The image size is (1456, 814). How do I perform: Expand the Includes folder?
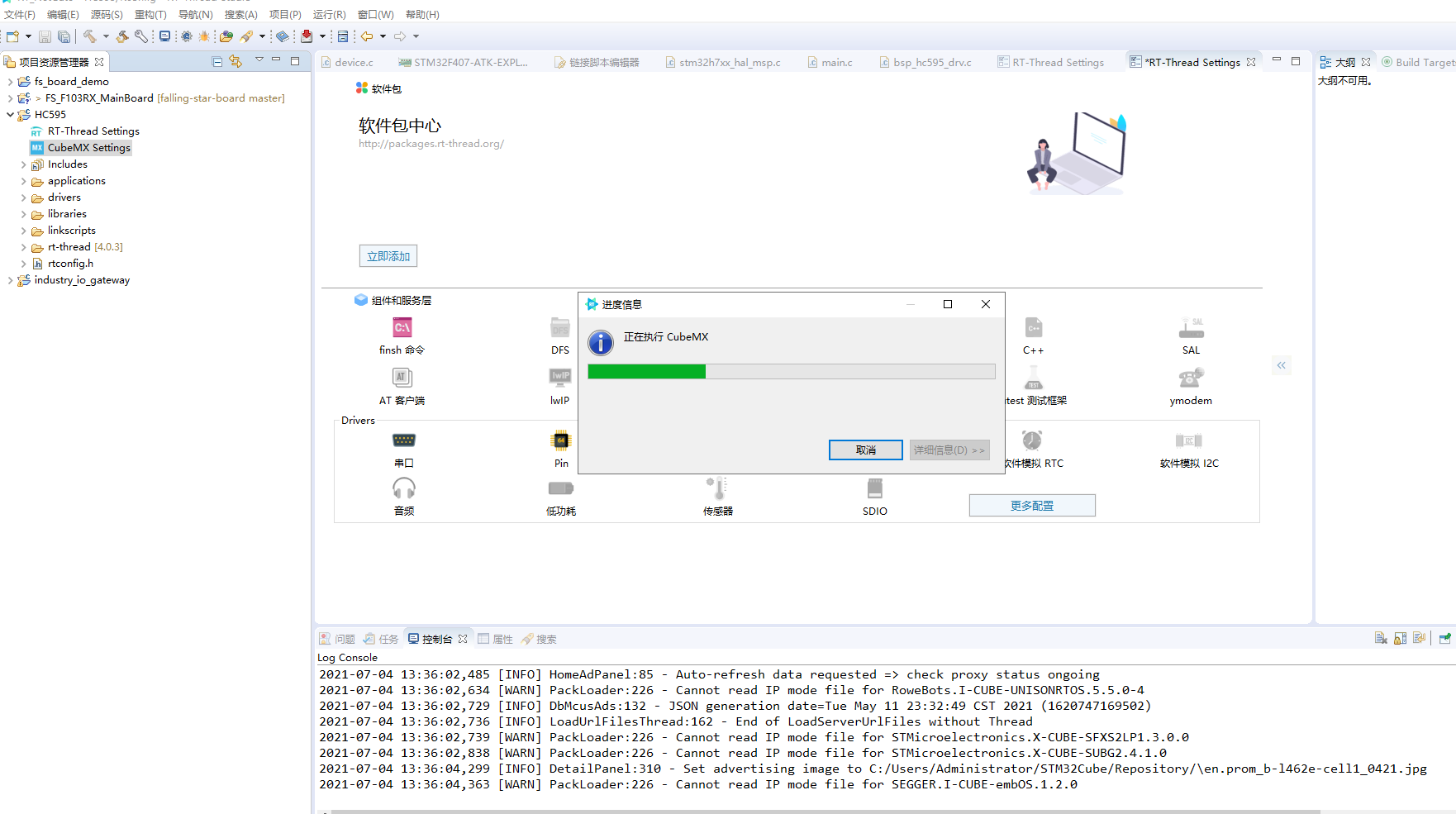[23, 164]
